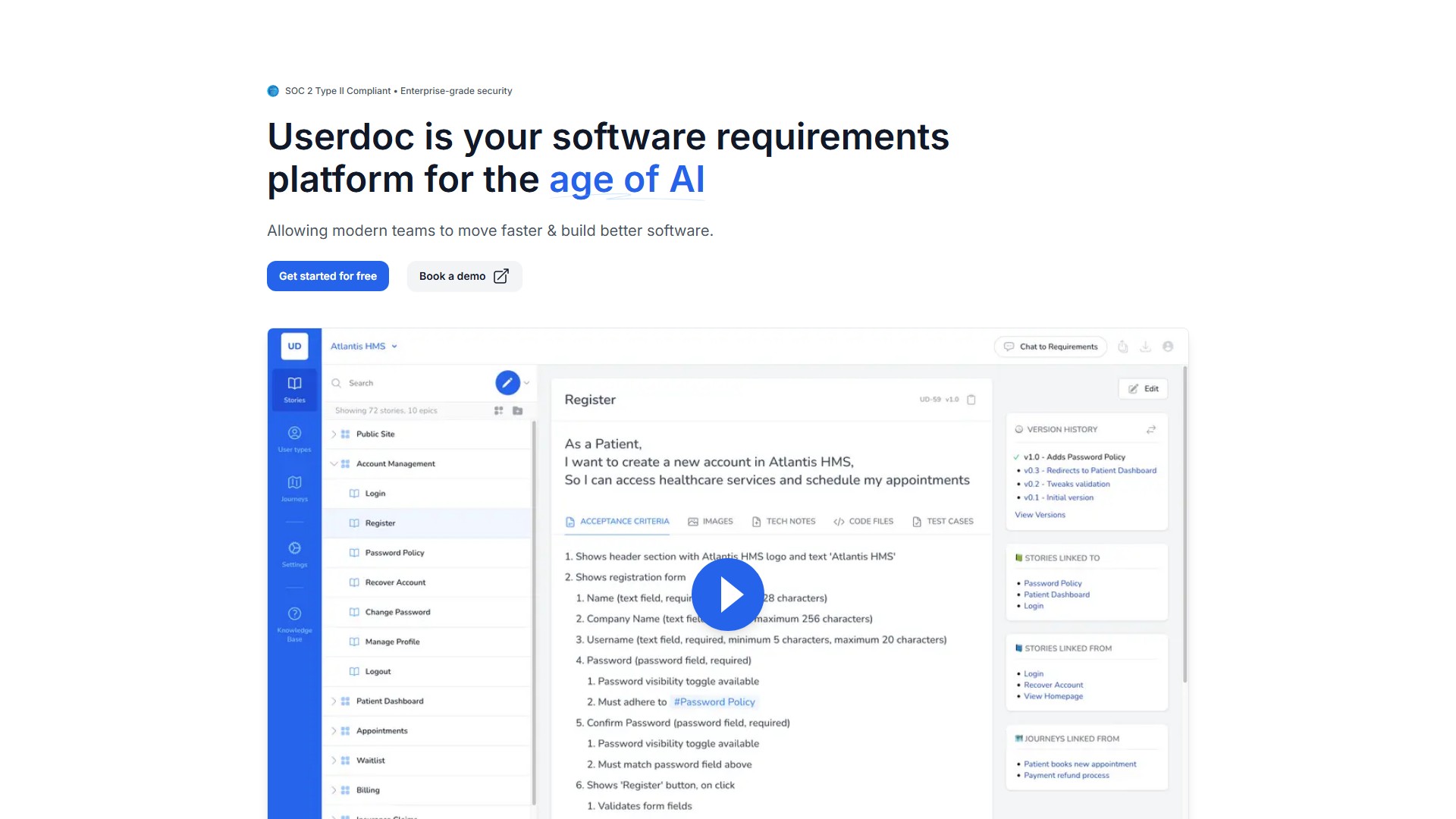This screenshot has width=1456, height=819.
Task: Open the Journeys sidebar section
Action: (293, 488)
